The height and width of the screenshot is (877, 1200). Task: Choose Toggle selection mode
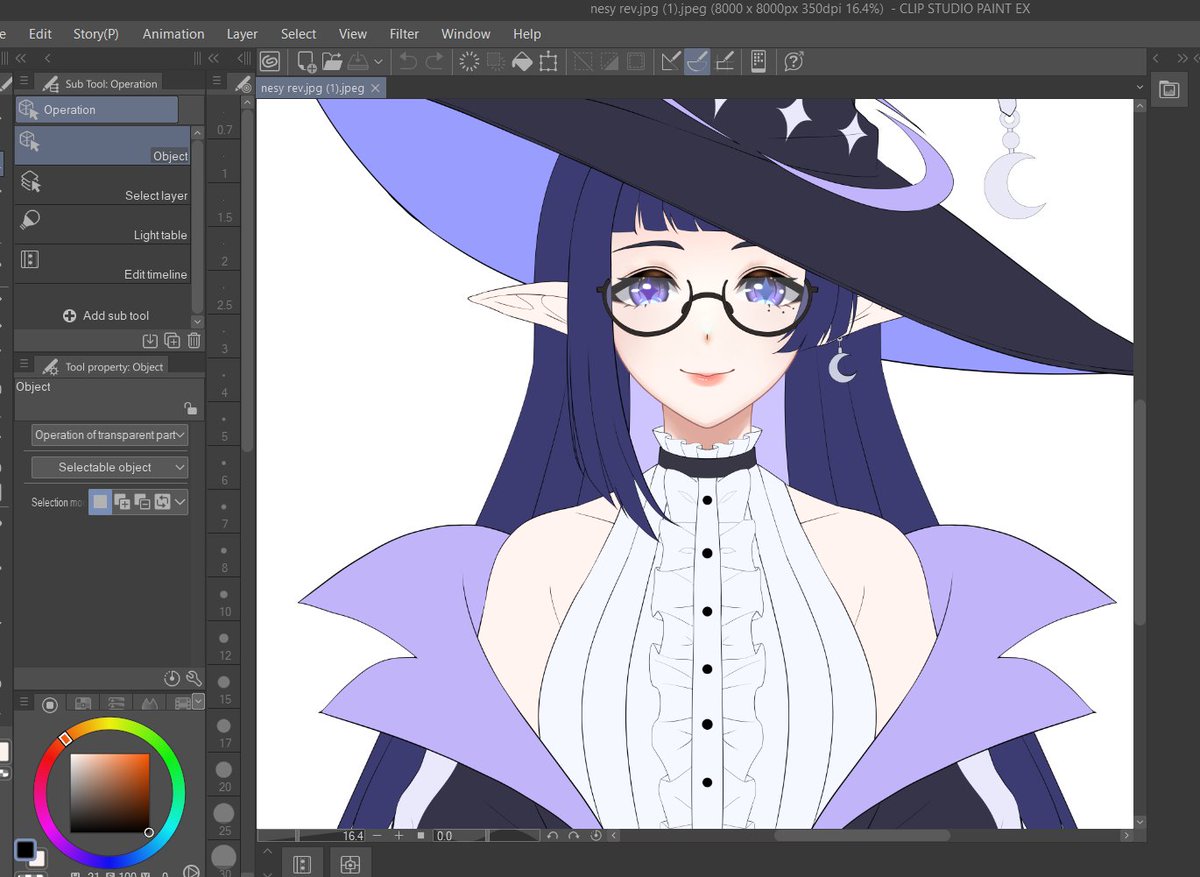coord(162,502)
